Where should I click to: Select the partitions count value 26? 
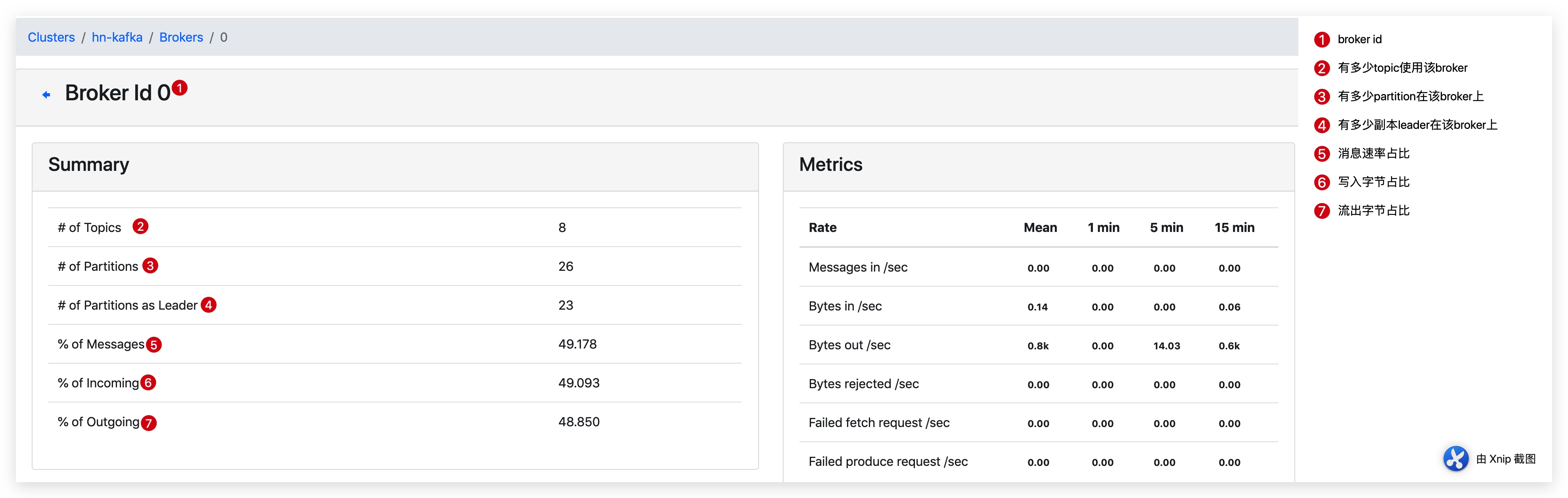pyautogui.click(x=565, y=266)
